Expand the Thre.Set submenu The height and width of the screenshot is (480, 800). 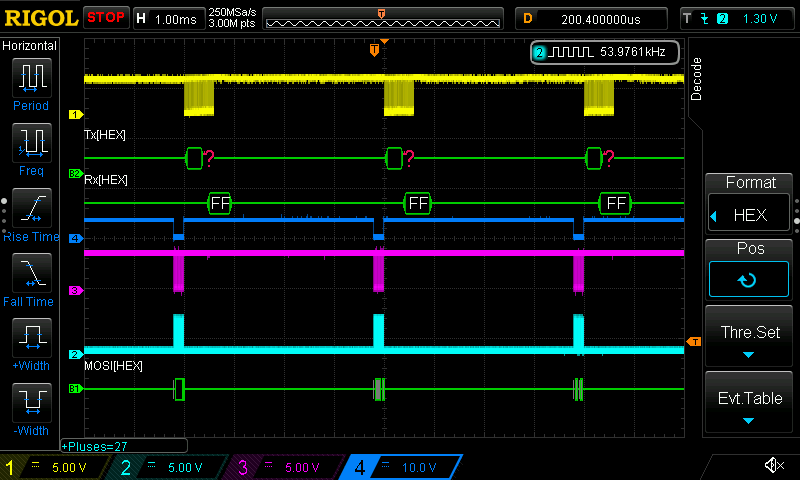point(749,339)
